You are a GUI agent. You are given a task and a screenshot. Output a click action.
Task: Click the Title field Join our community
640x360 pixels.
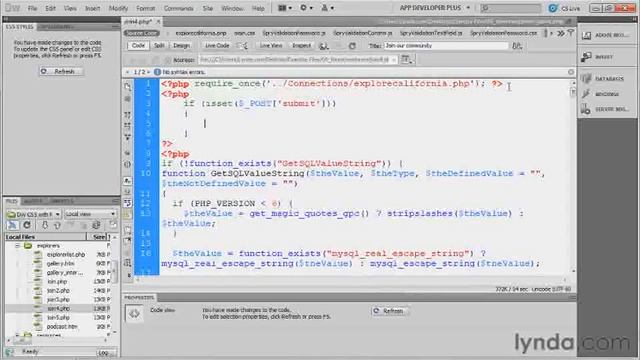tap(446, 46)
